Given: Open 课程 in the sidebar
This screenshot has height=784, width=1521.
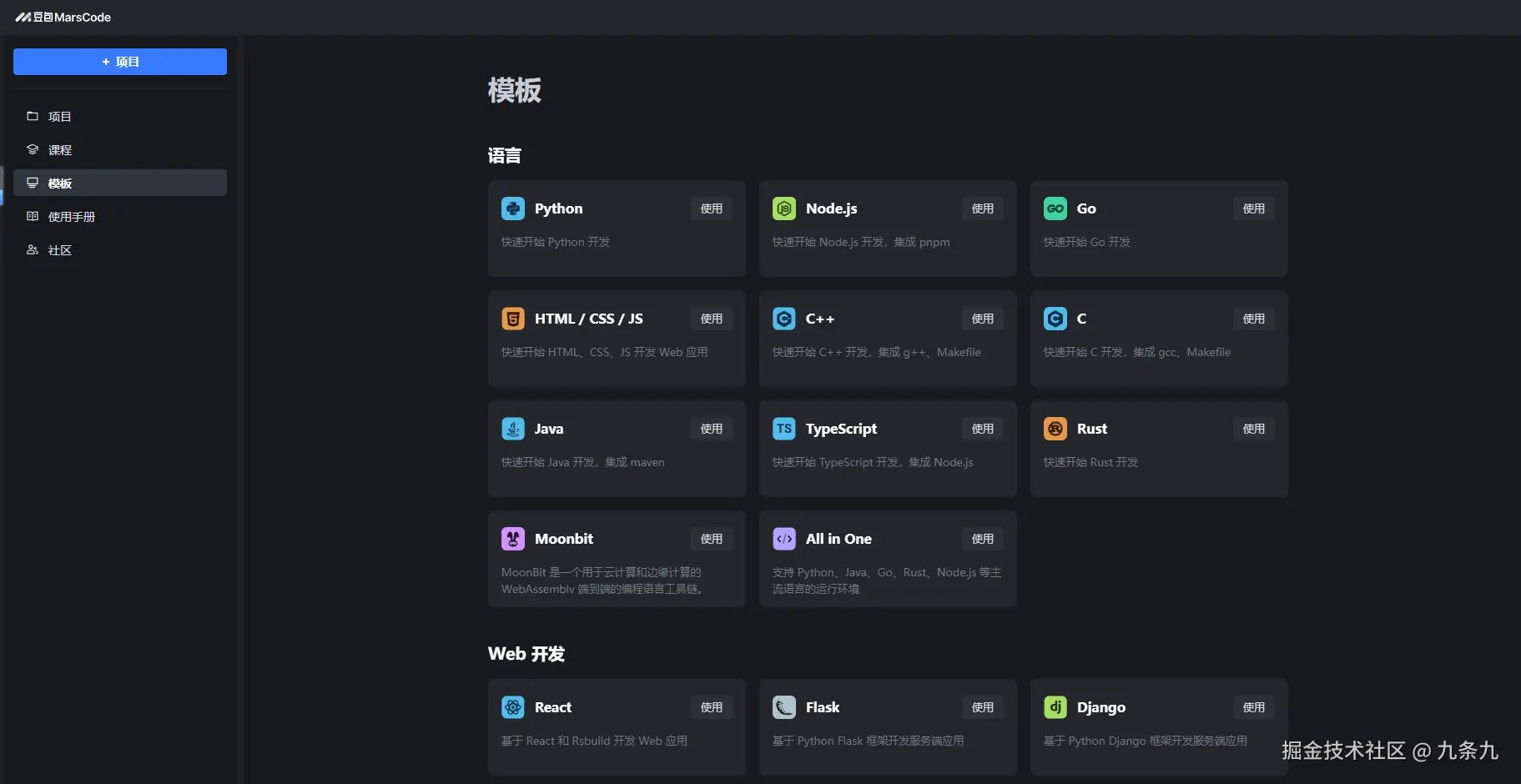Looking at the screenshot, I should pyautogui.click(x=120, y=149).
